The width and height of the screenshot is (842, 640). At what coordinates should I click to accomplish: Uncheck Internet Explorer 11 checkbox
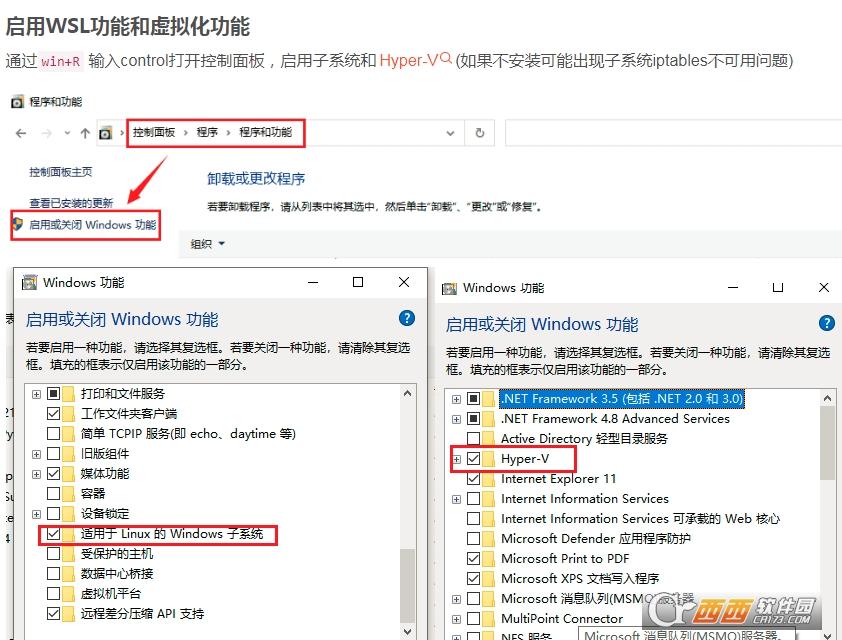pyautogui.click(x=473, y=478)
